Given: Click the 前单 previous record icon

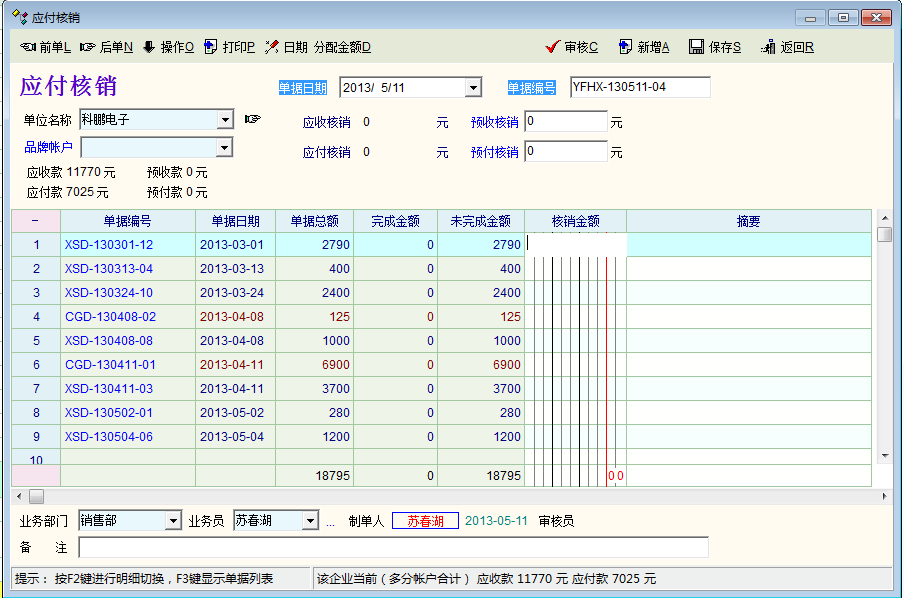Looking at the screenshot, I should point(29,47).
